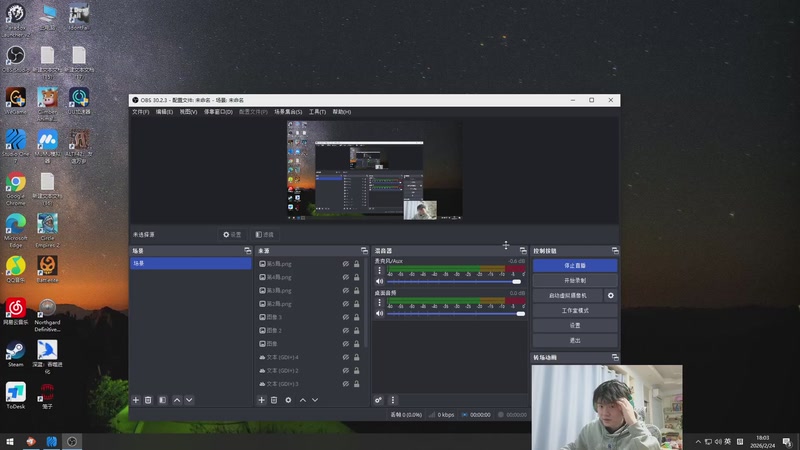The height and width of the screenshot is (450, 800).
Task: Open 视图(V) menu
Action: click(x=188, y=112)
